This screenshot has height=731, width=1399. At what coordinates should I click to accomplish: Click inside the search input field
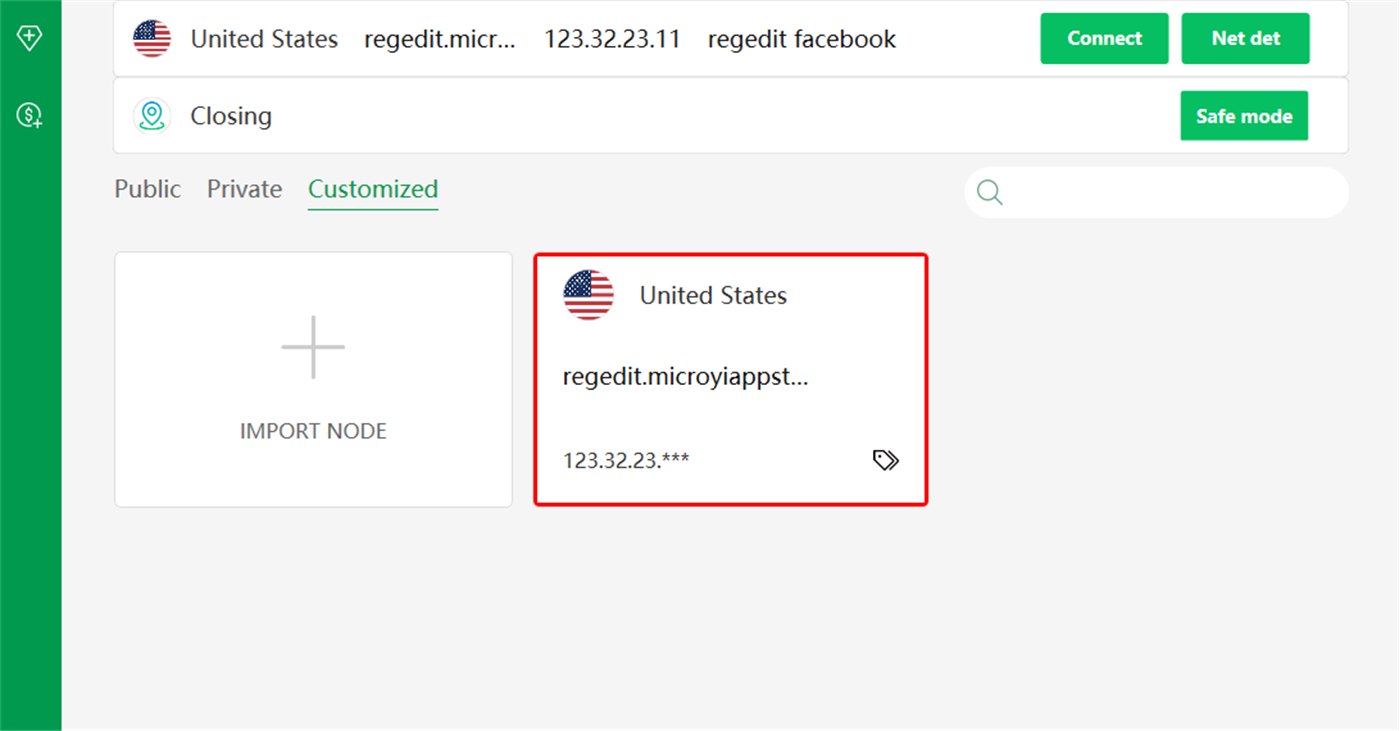pos(1150,192)
